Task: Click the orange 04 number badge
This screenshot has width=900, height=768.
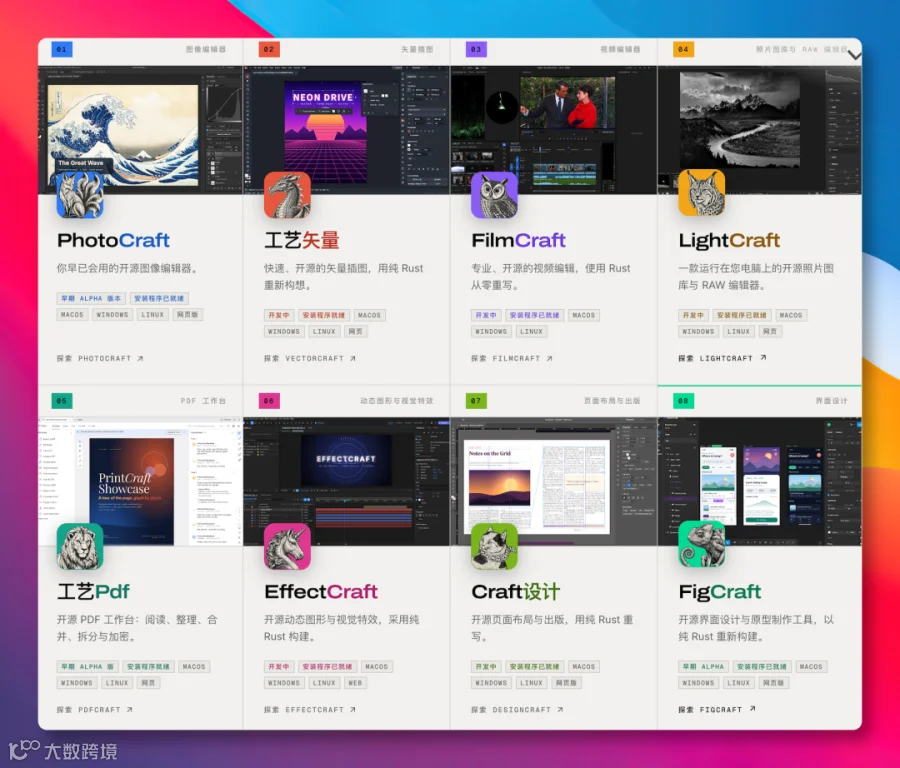Action: click(x=683, y=49)
